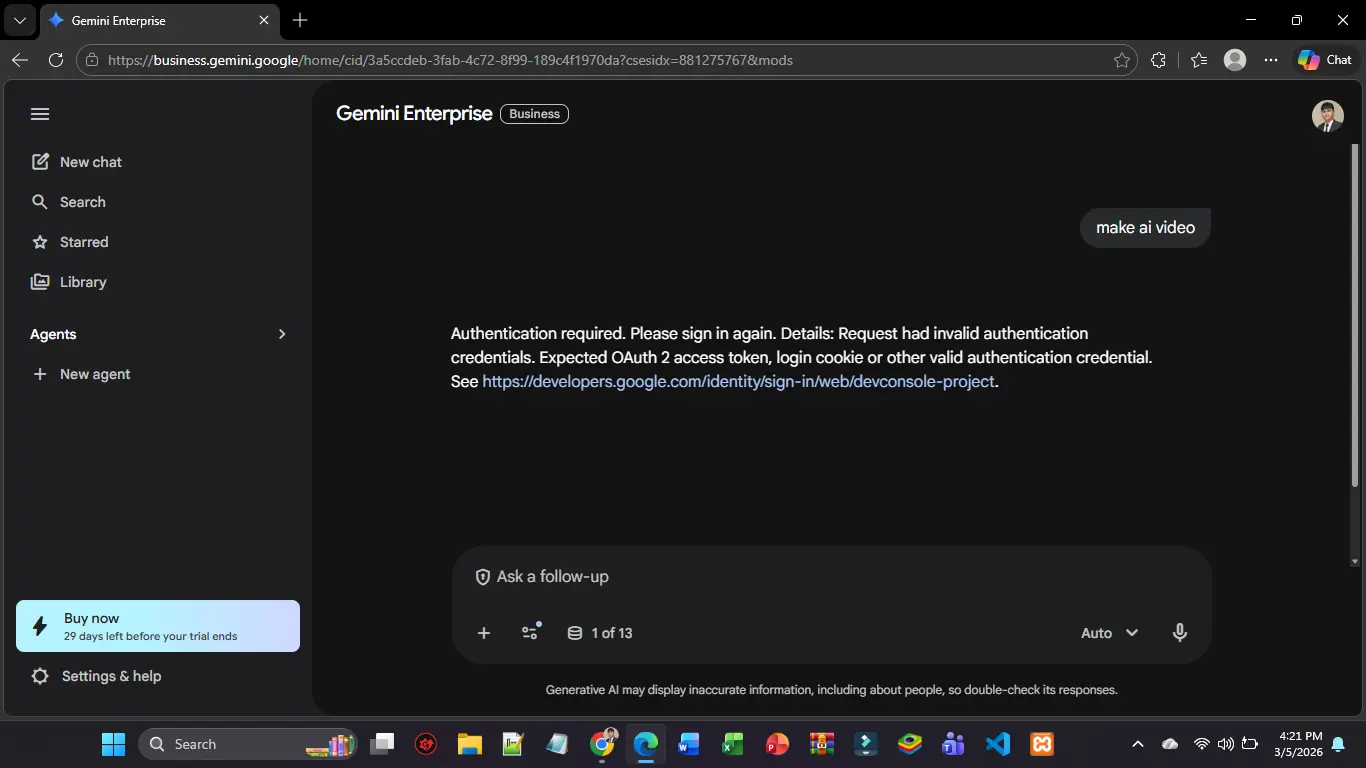Image resolution: width=1366 pixels, height=768 pixels.
Task: Go back with browser back arrow
Action: (x=20, y=60)
